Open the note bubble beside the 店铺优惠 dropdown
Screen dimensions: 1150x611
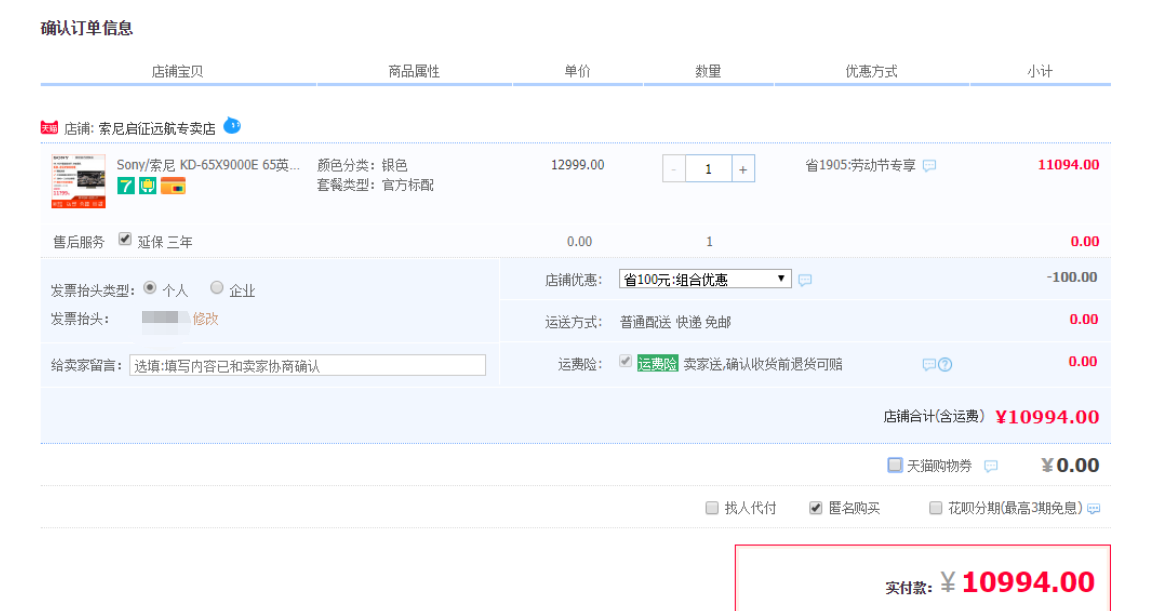[x=805, y=280]
